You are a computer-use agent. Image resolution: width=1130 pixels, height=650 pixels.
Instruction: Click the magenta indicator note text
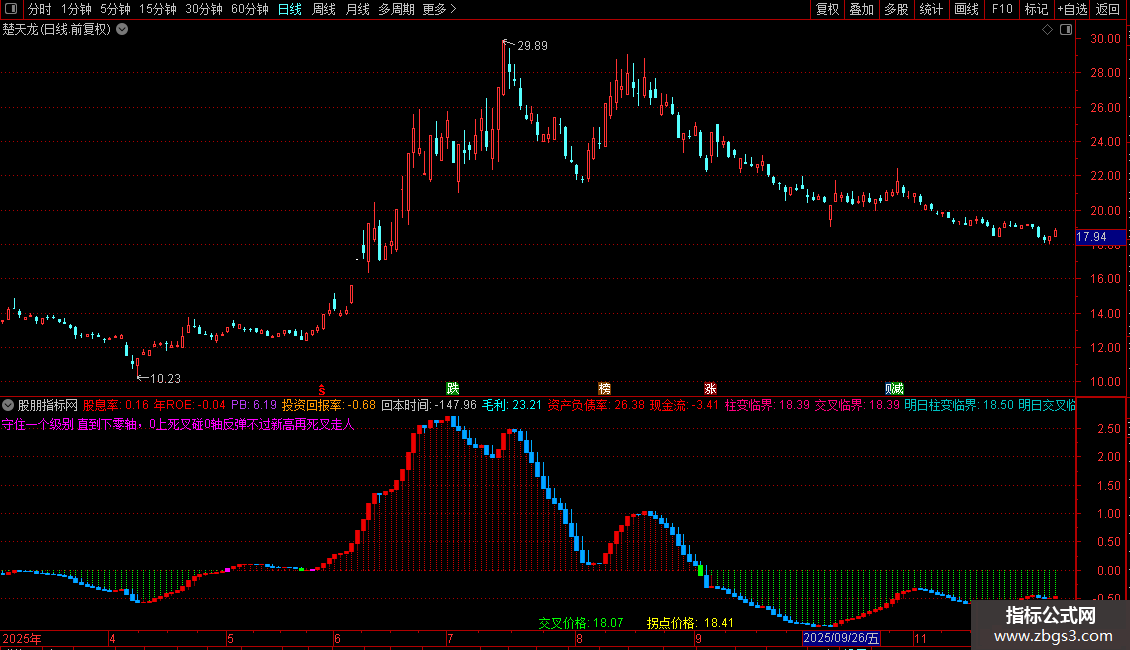point(178,424)
